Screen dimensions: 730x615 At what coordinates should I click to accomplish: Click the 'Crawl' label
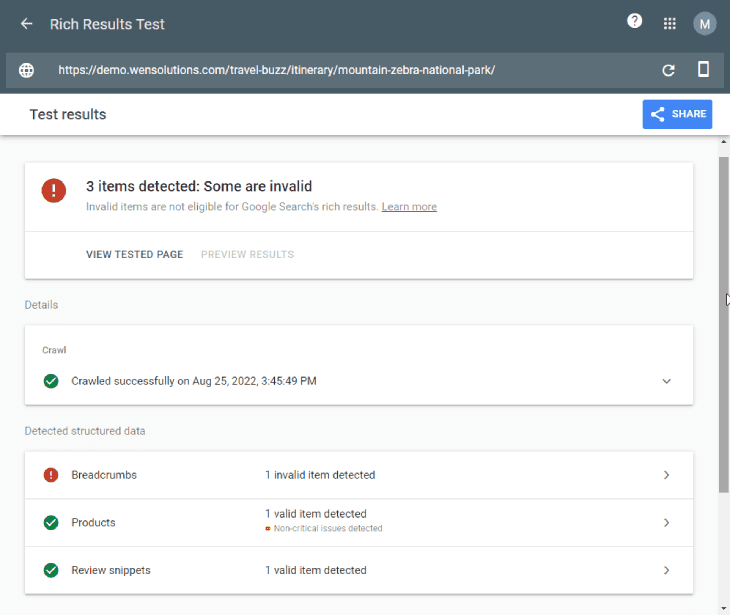(54, 350)
